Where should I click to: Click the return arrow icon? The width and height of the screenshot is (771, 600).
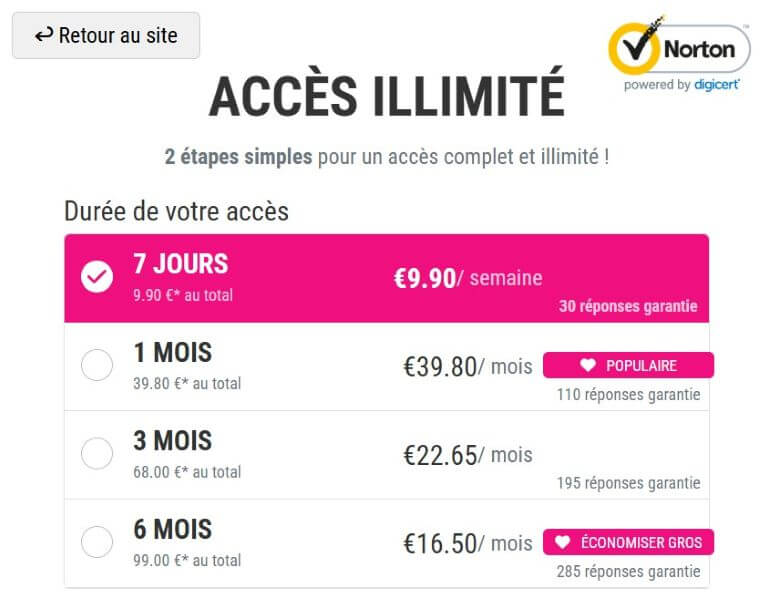click(44, 35)
